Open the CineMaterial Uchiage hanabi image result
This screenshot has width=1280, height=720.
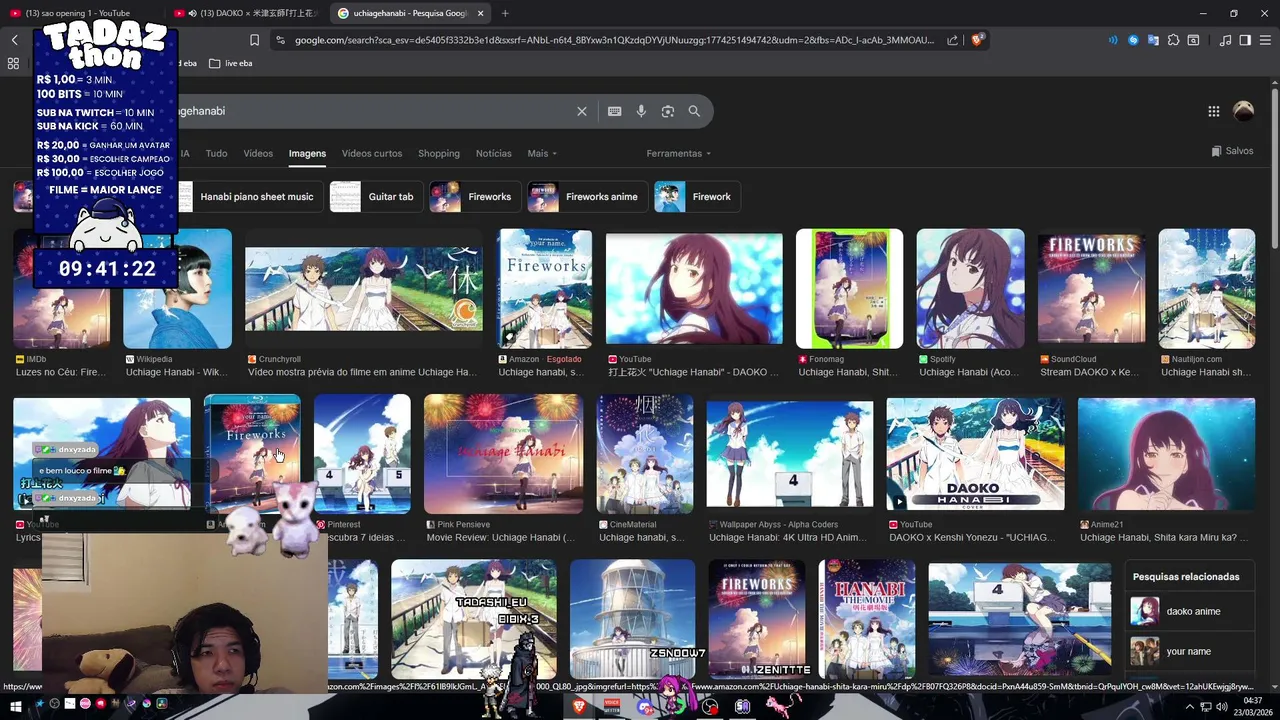coord(645,454)
